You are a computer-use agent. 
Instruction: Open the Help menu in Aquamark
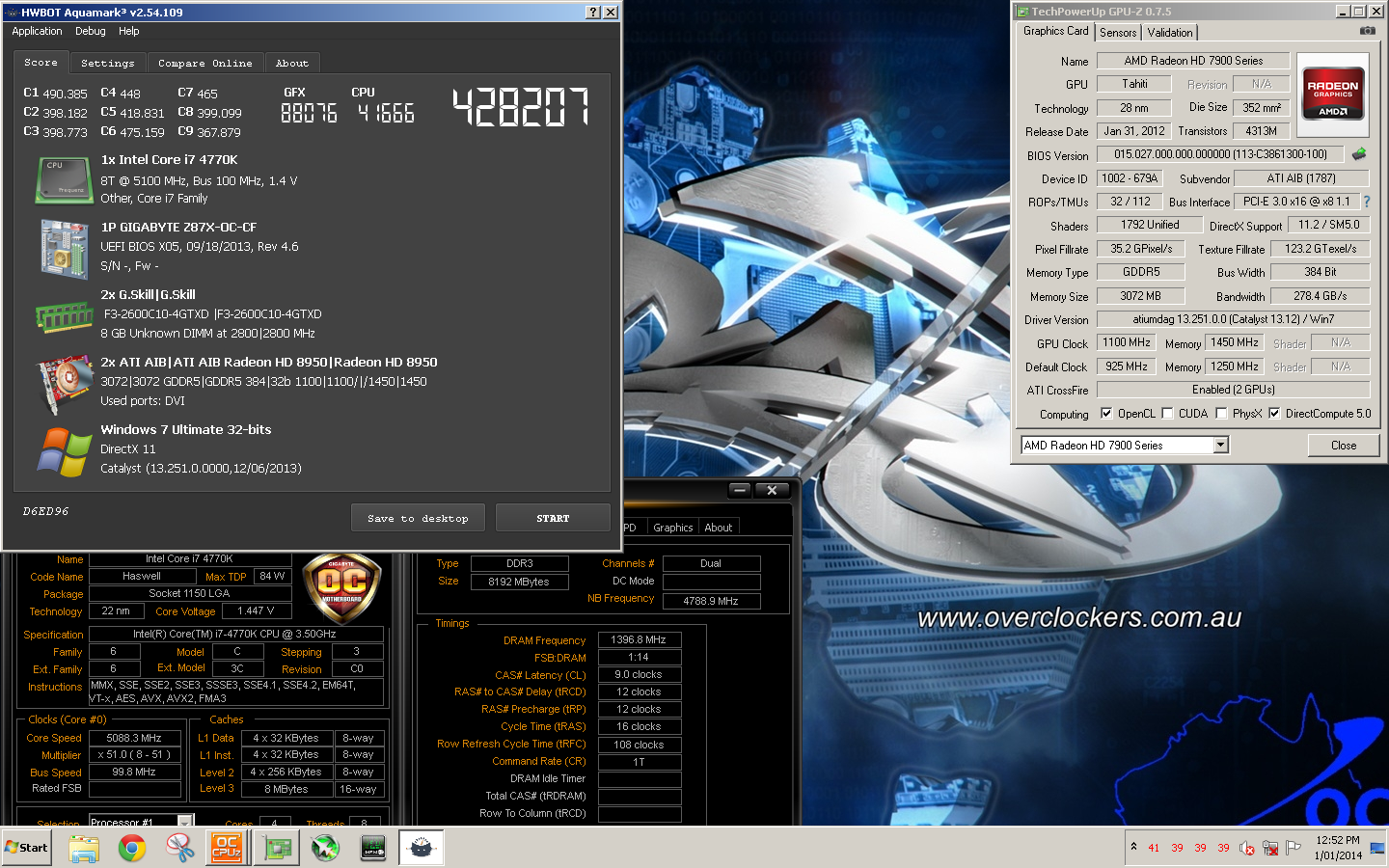[x=129, y=31]
